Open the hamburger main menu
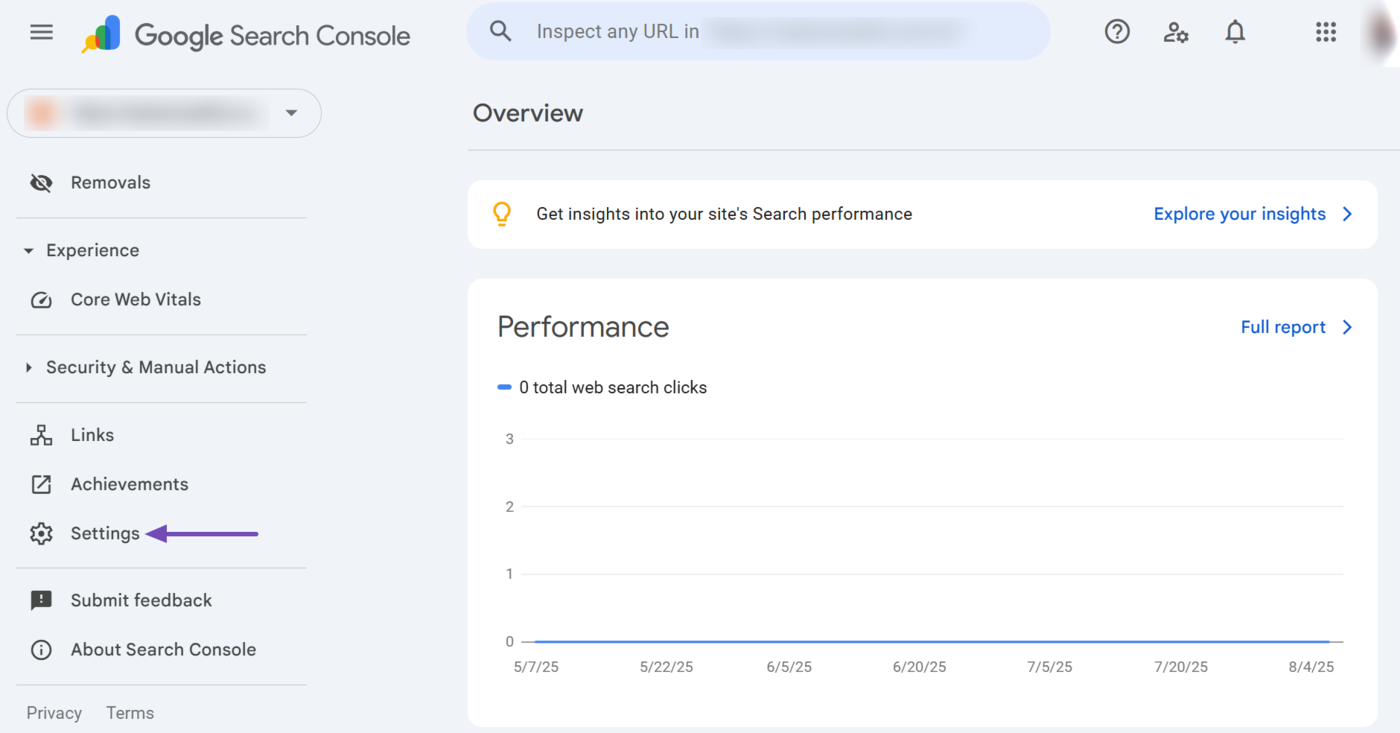This screenshot has height=733, width=1400. pyautogui.click(x=41, y=33)
